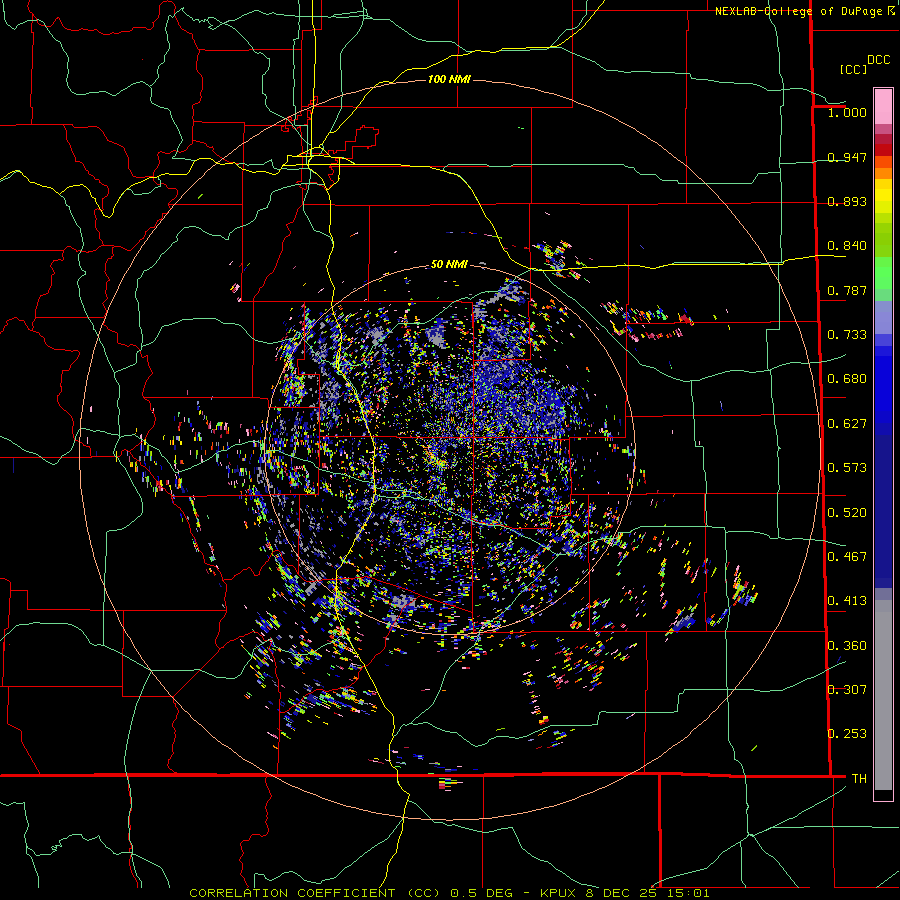Viewport: 900px width, 900px height.
Task: Click the 0.413 value on the color scale
Action: point(847,601)
